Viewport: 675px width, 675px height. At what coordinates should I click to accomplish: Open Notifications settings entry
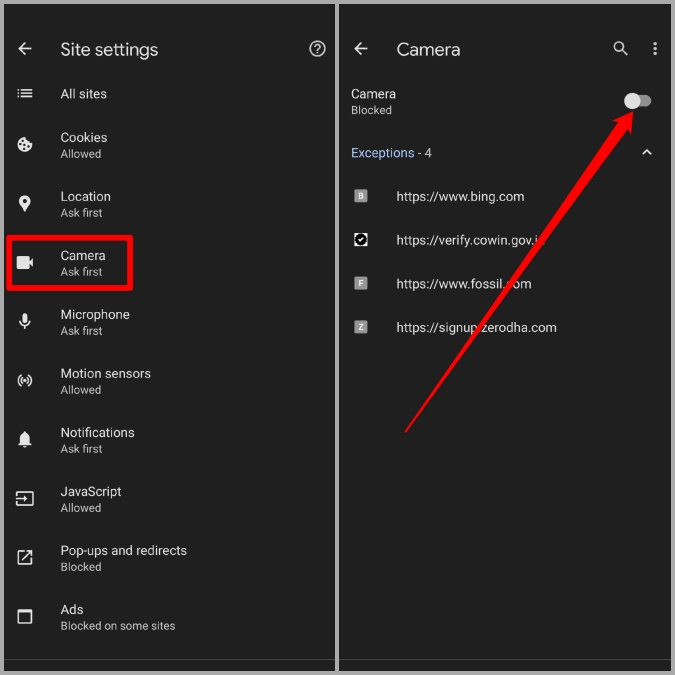pos(169,440)
